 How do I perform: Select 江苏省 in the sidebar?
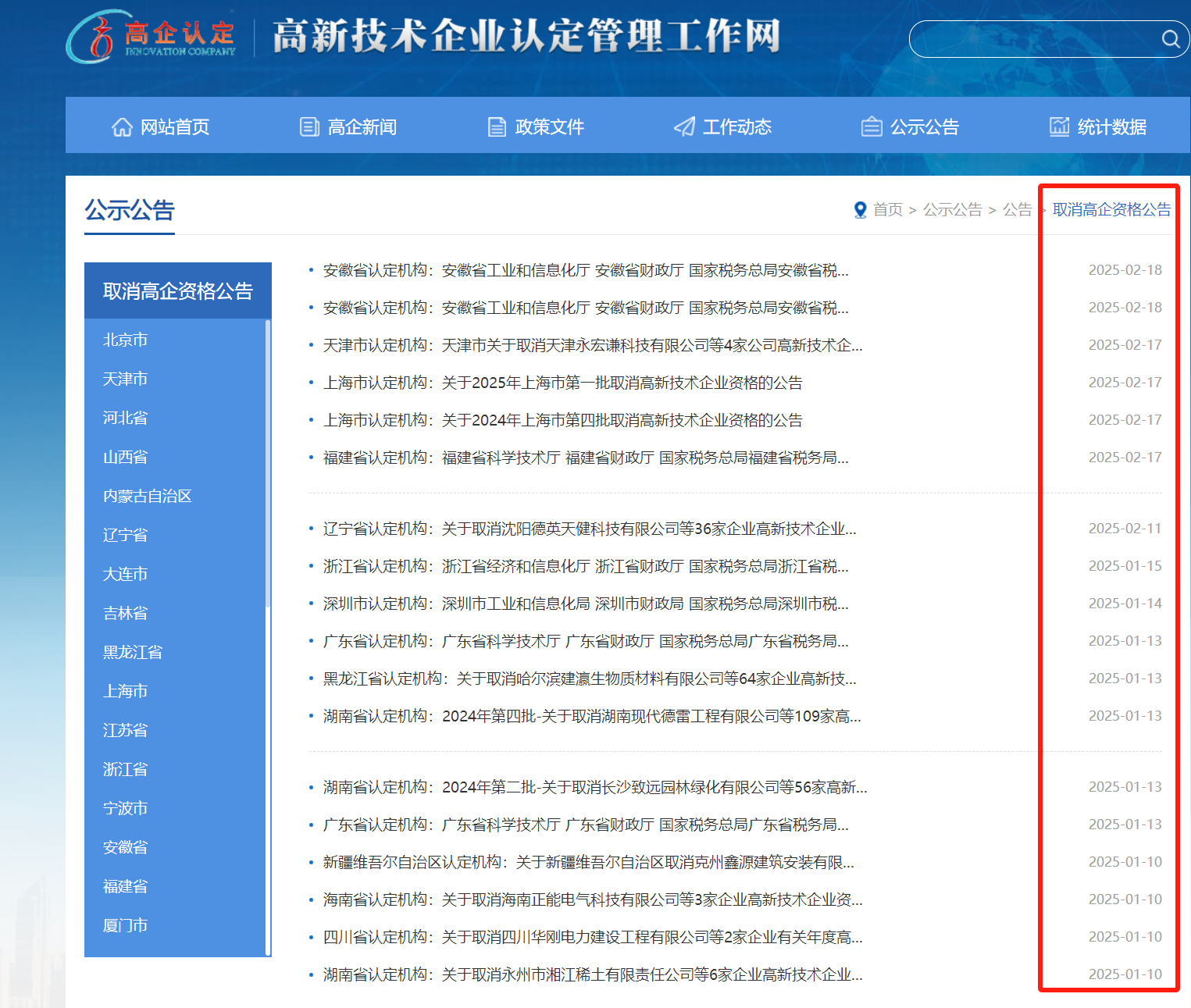(126, 730)
